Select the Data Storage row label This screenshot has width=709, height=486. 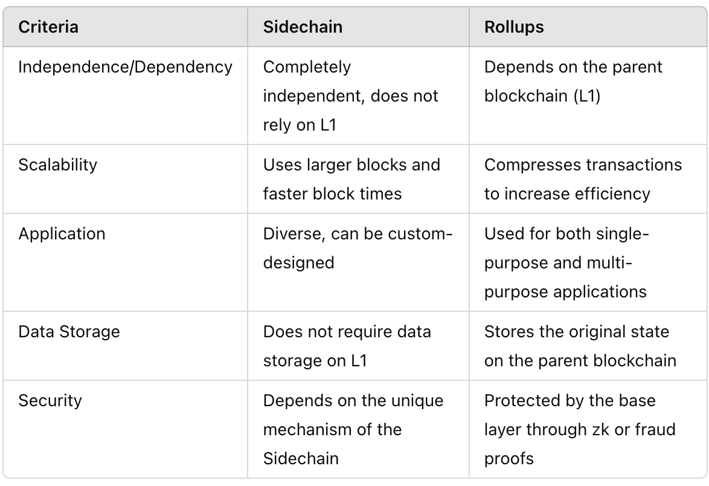point(69,332)
